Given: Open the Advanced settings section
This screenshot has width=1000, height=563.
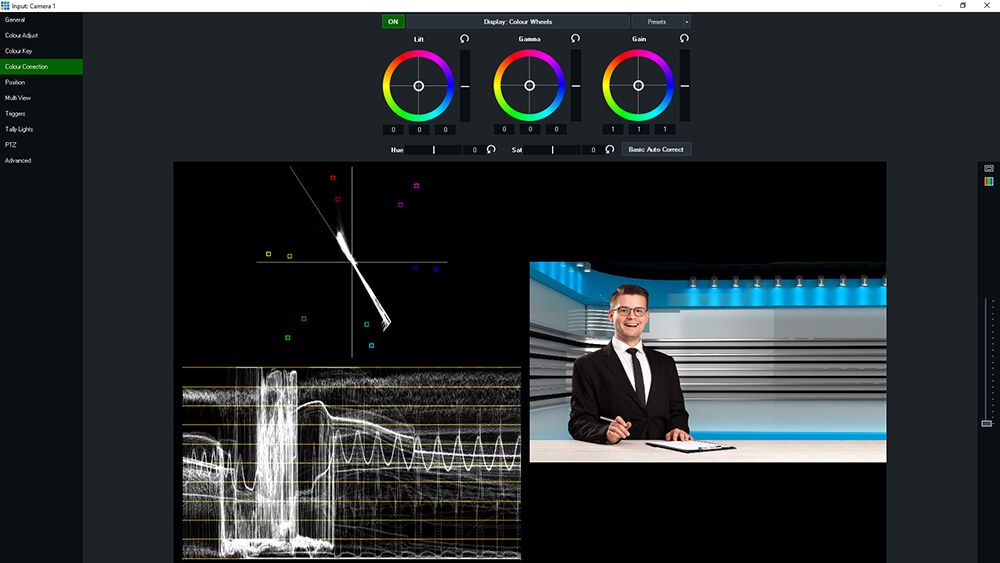Looking at the screenshot, I should coord(18,160).
